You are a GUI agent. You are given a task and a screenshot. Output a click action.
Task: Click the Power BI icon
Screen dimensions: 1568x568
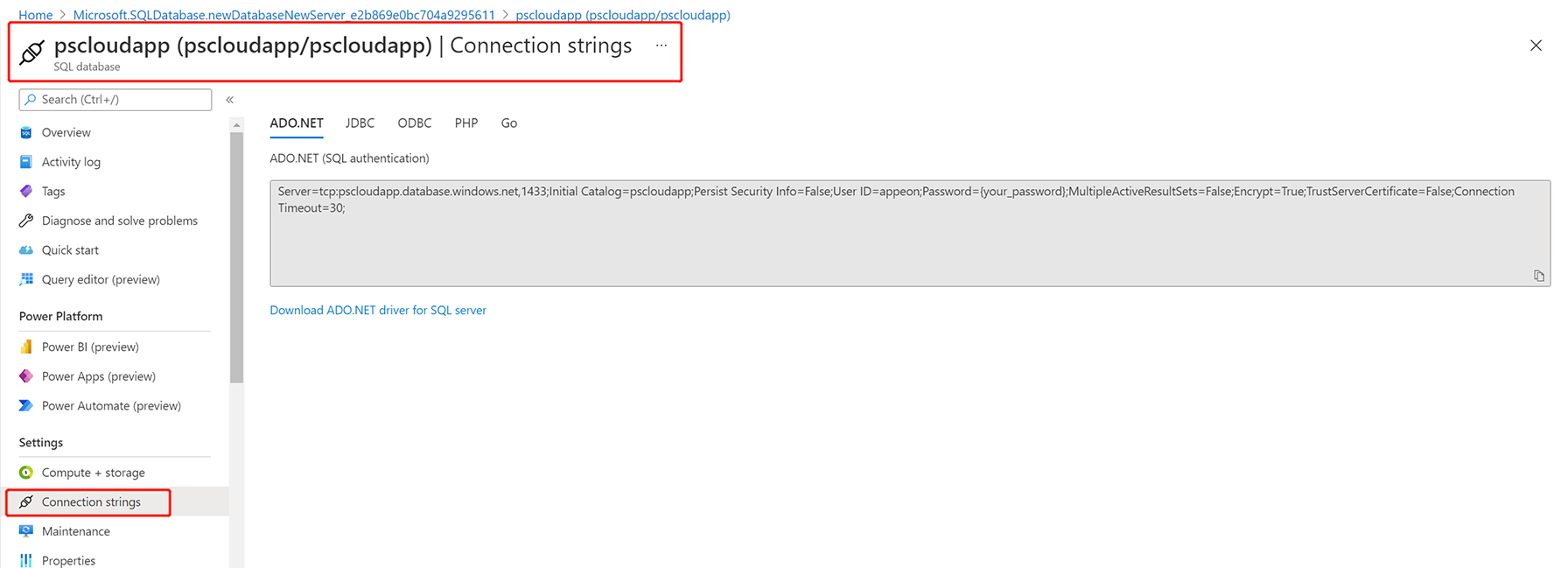click(x=26, y=347)
